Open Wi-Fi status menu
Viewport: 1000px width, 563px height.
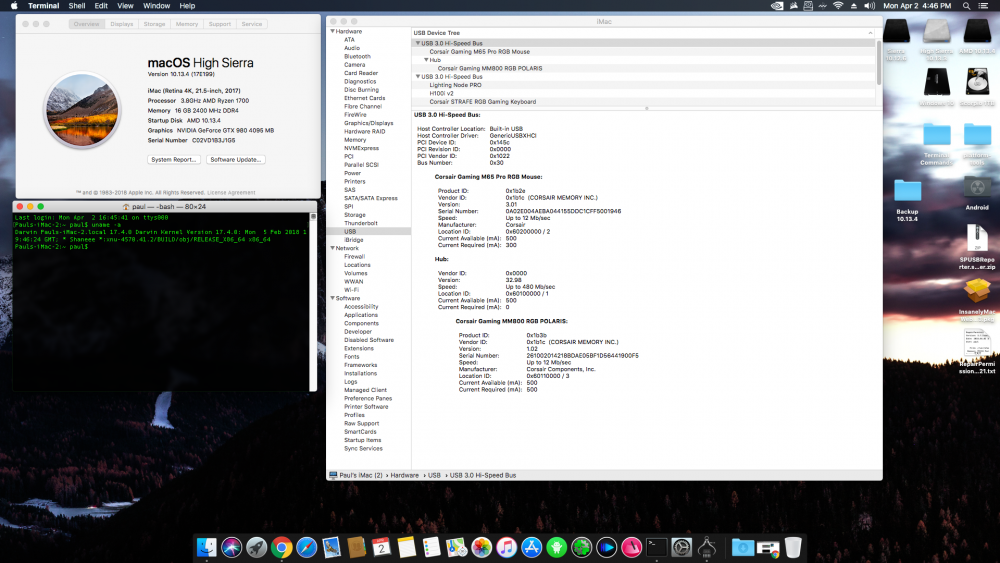point(838,6)
